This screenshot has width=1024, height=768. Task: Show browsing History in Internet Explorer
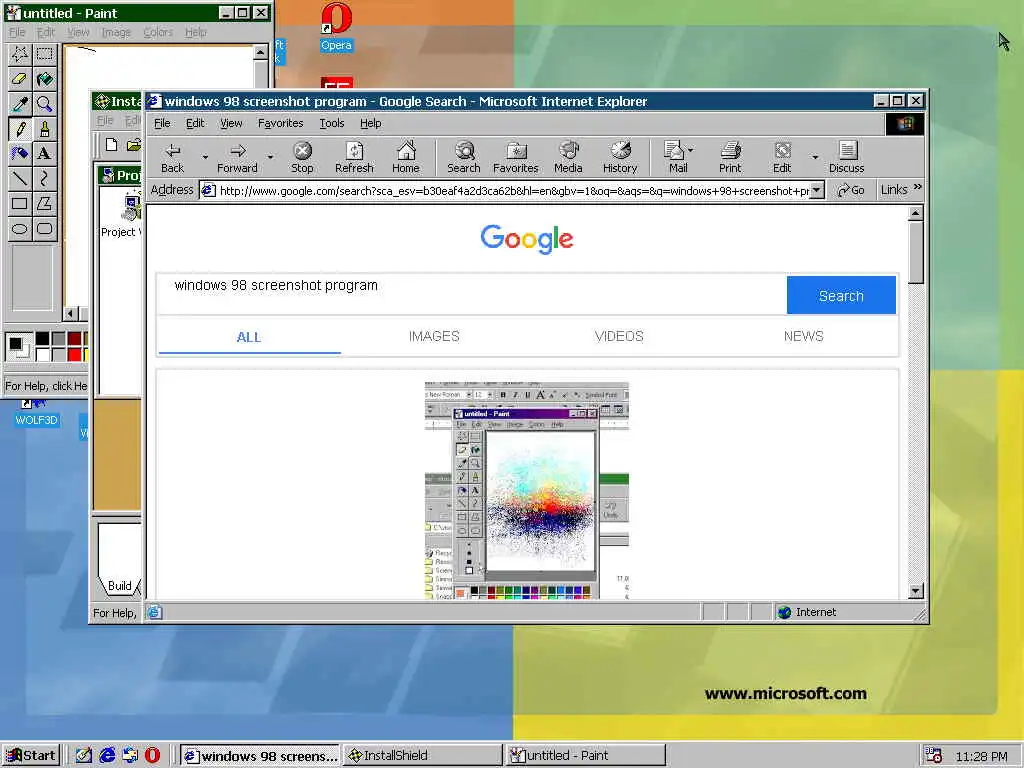tap(620, 157)
